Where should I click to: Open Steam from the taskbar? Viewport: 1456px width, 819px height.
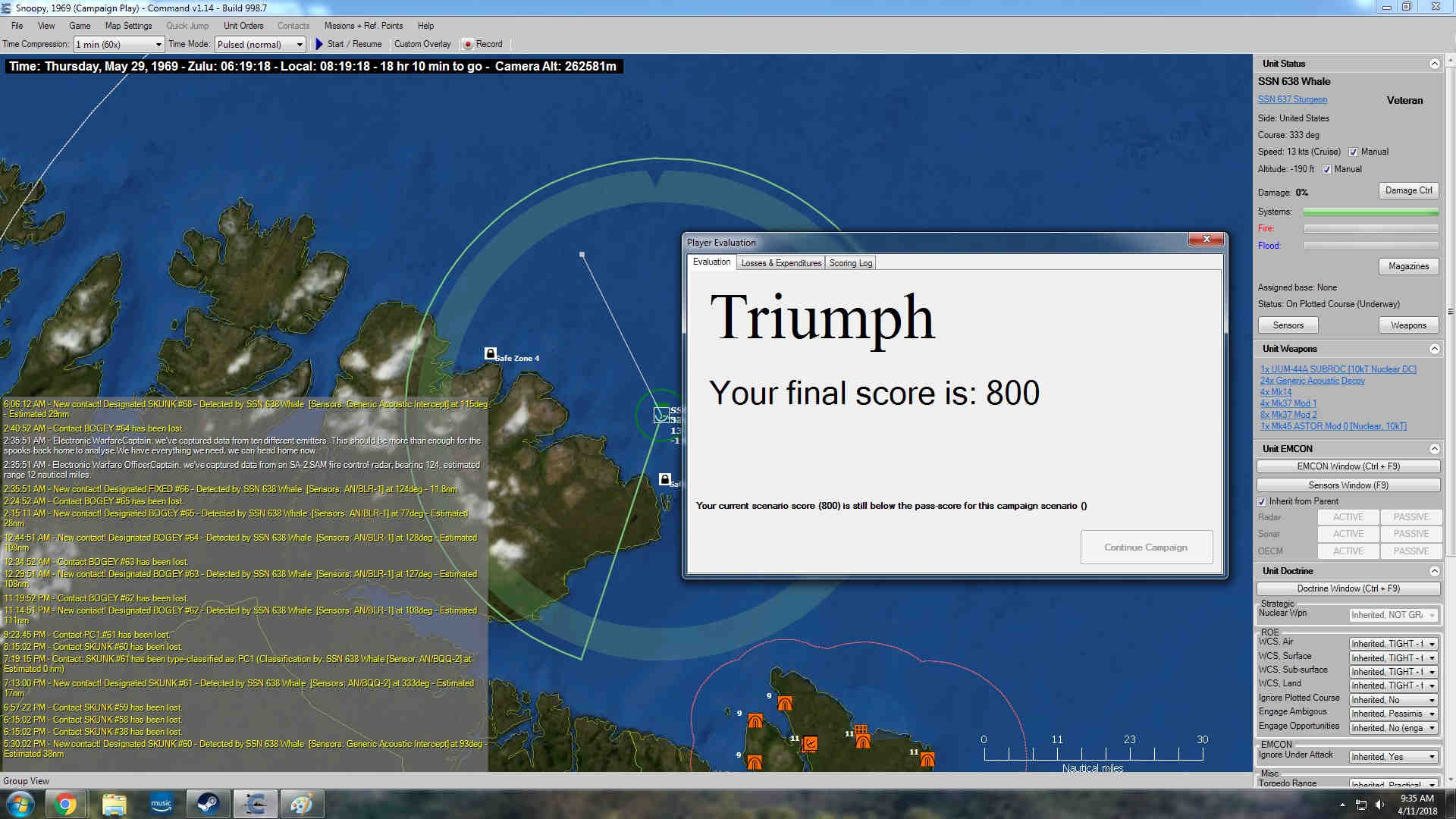[x=208, y=804]
